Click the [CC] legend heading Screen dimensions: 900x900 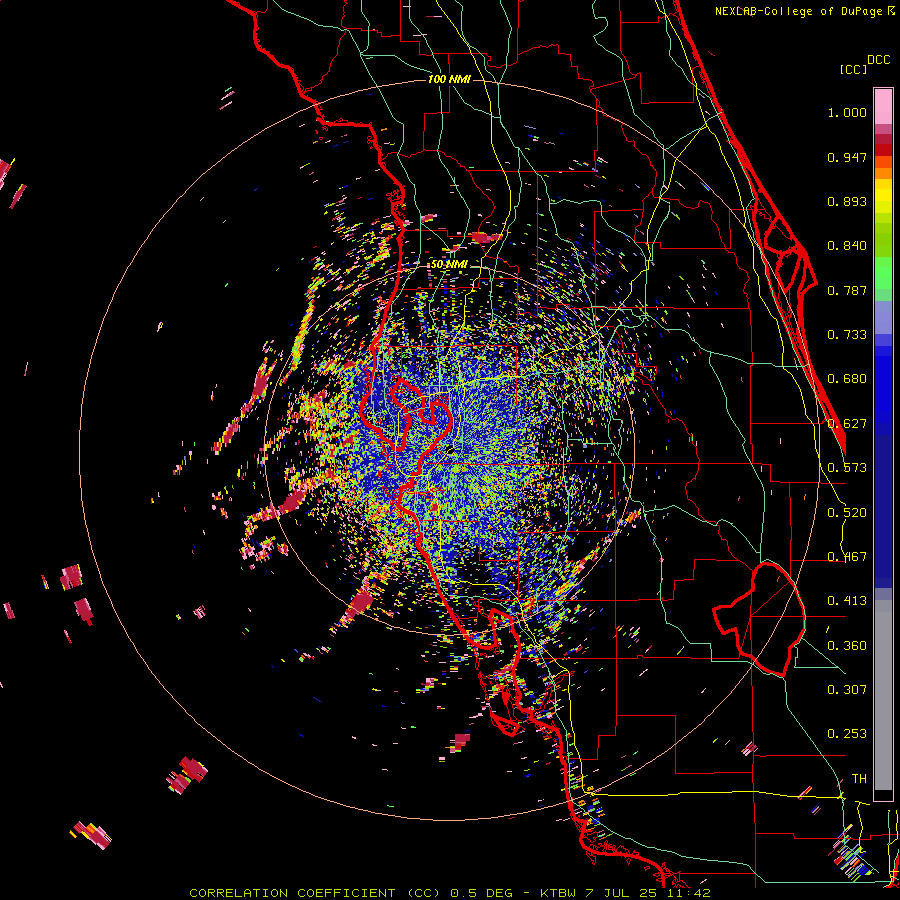pyautogui.click(x=853, y=69)
